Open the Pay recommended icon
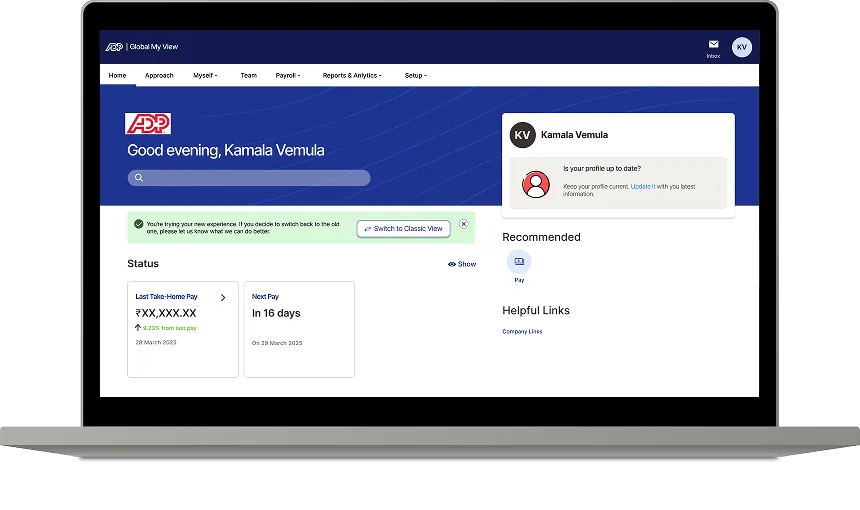Image resolution: width=860 pixels, height=510 pixels. (519, 262)
